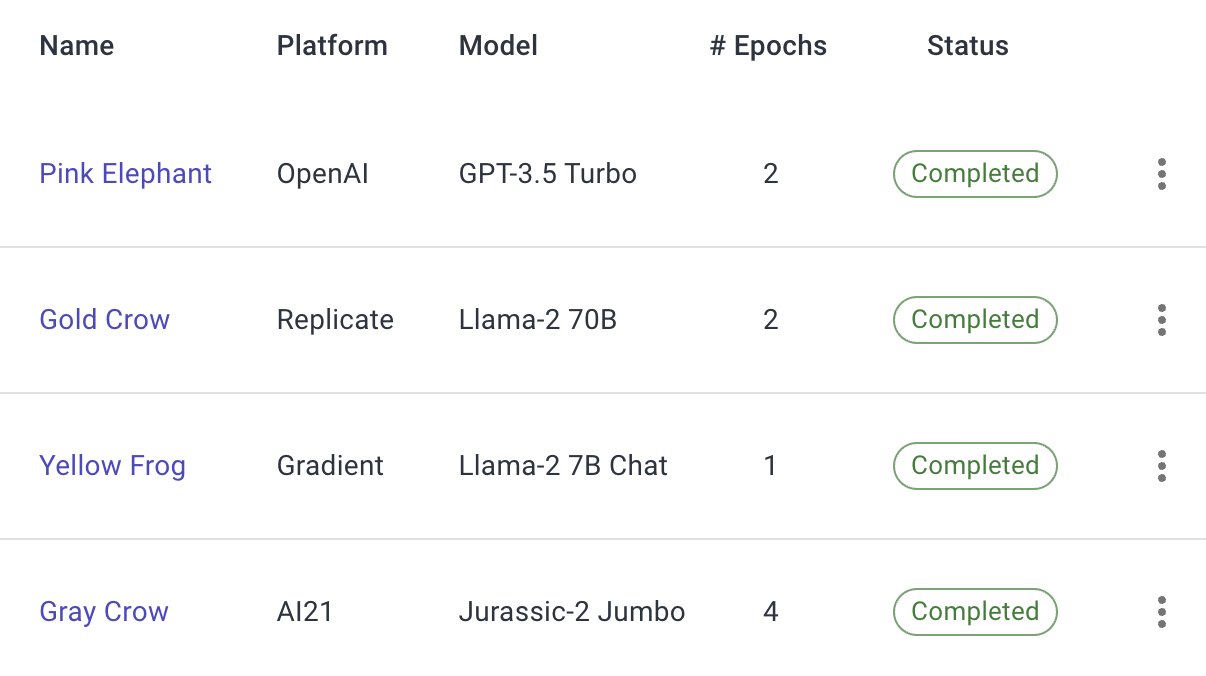Open the Gray Crow row options menu

[x=1161, y=612]
